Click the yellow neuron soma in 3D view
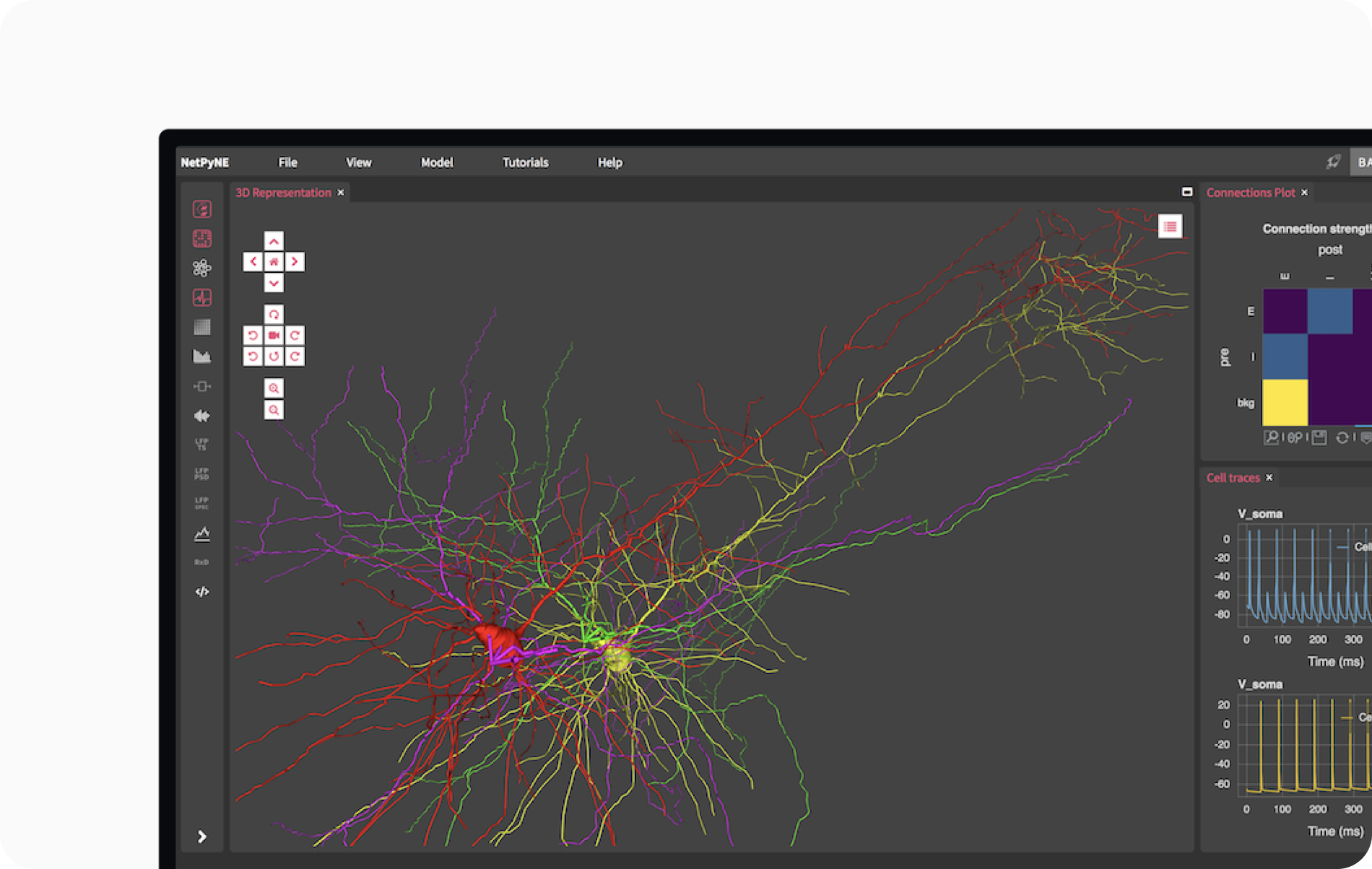This screenshot has height=869, width=1372. pos(617,658)
